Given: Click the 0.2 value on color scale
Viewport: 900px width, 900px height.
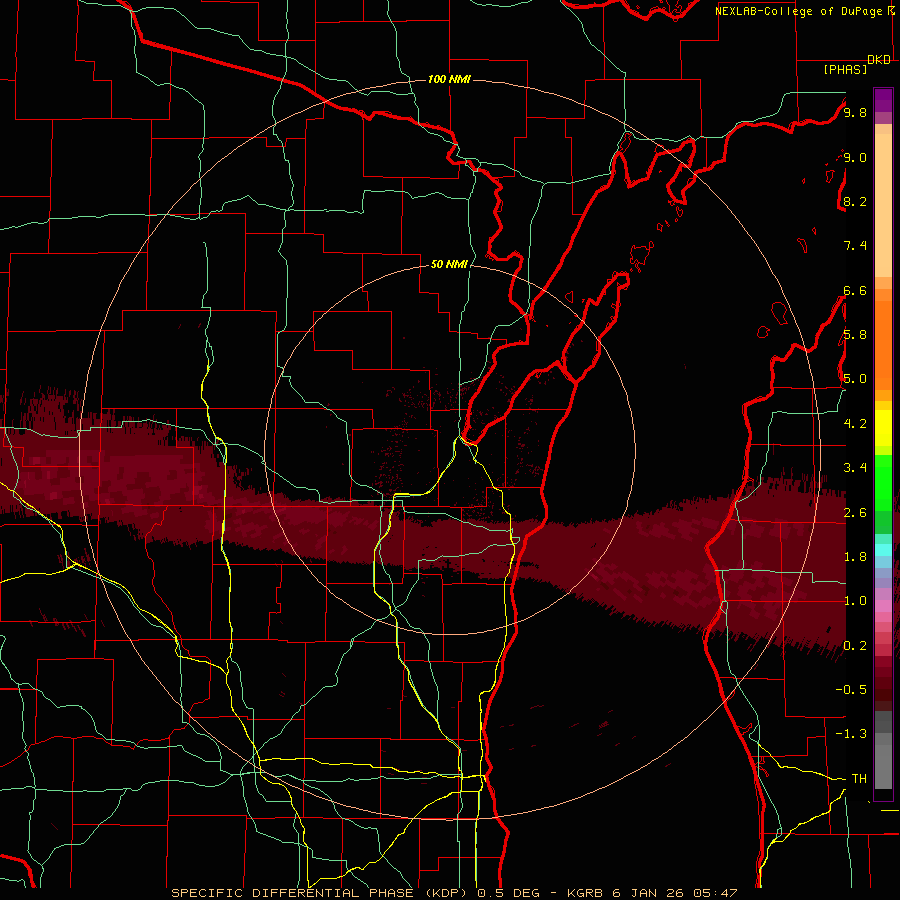Looking at the screenshot, I should [x=855, y=646].
